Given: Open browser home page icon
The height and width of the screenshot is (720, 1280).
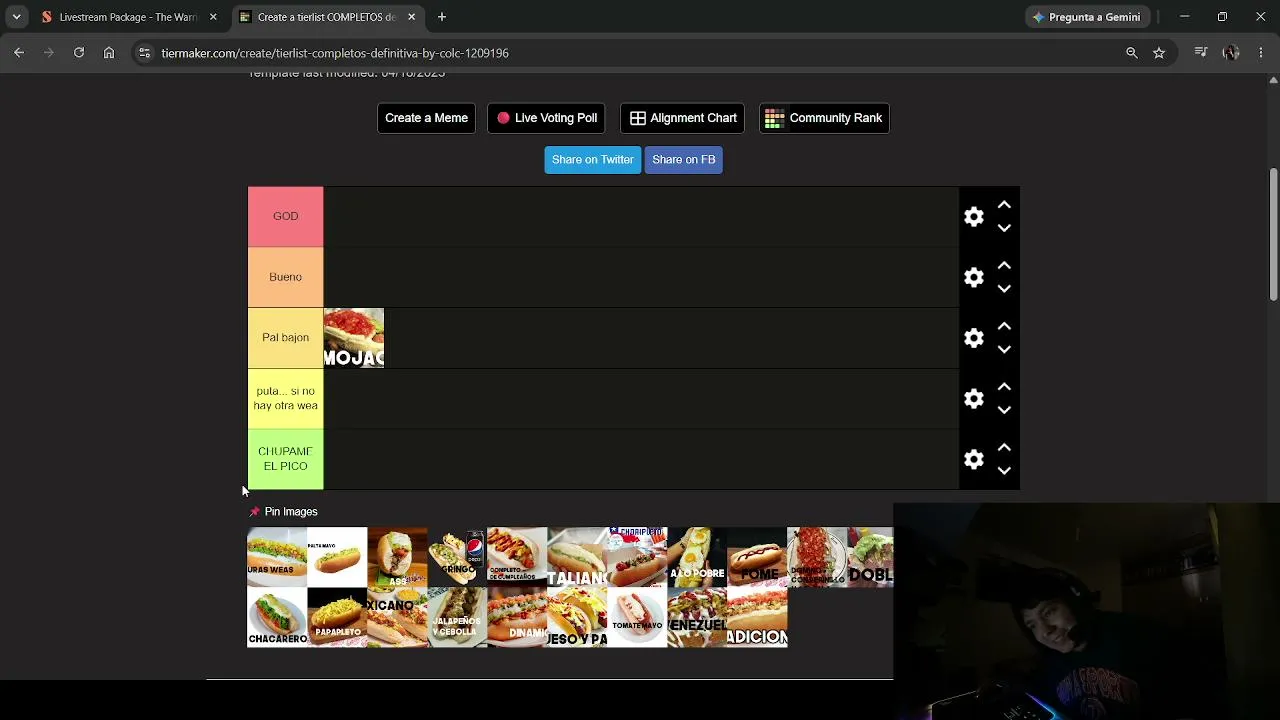Looking at the screenshot, I should pyautogui.click(x=109, y=53).
